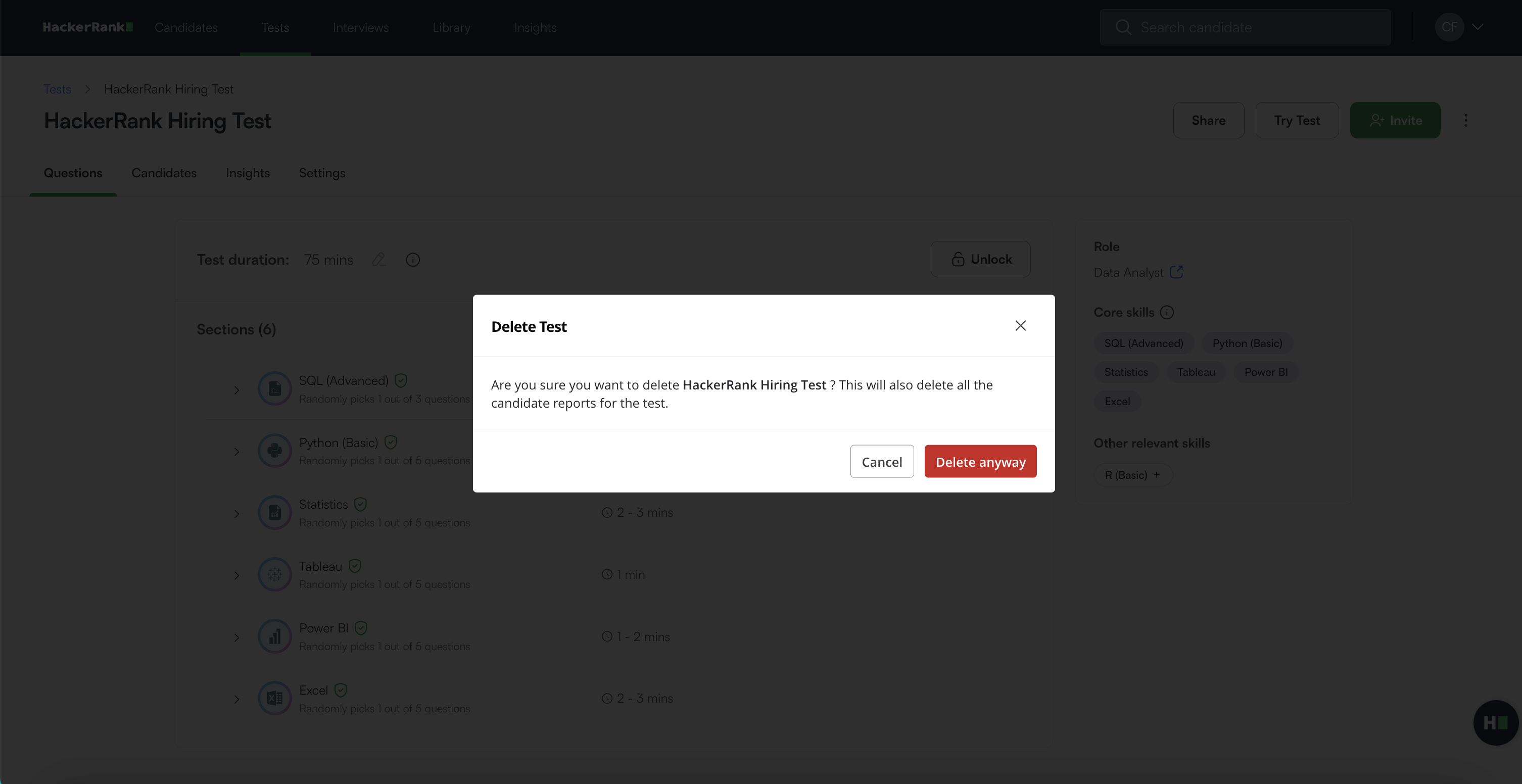Image resolution: width=1522 pixels, height=784 pixels.
Task: Click the Unlock button
Action: (981, 259)
